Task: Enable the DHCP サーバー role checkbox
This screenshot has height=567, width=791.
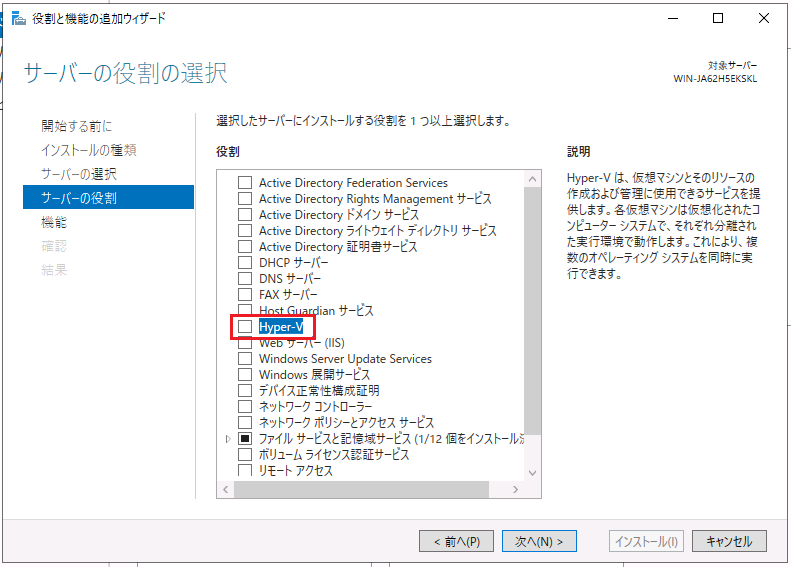Action: (245, 262)
